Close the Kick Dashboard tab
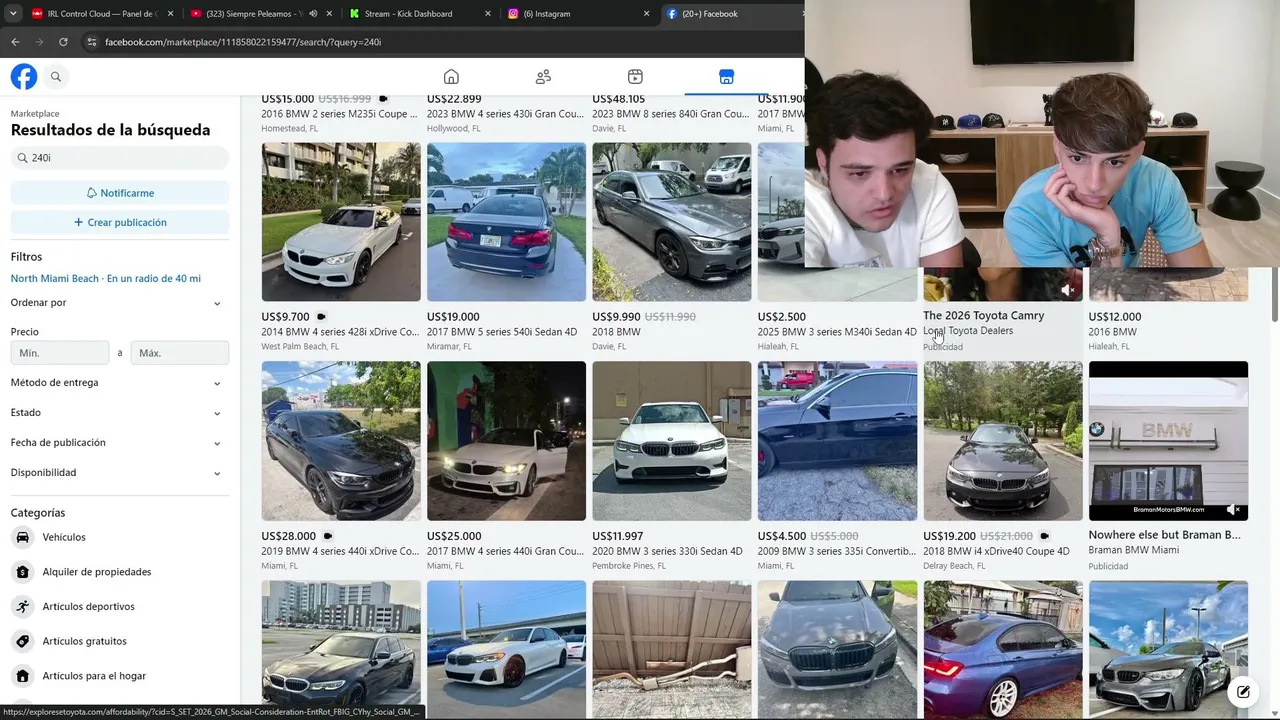1280x720 pixels. pyautogui.click(x=488, y=14)
